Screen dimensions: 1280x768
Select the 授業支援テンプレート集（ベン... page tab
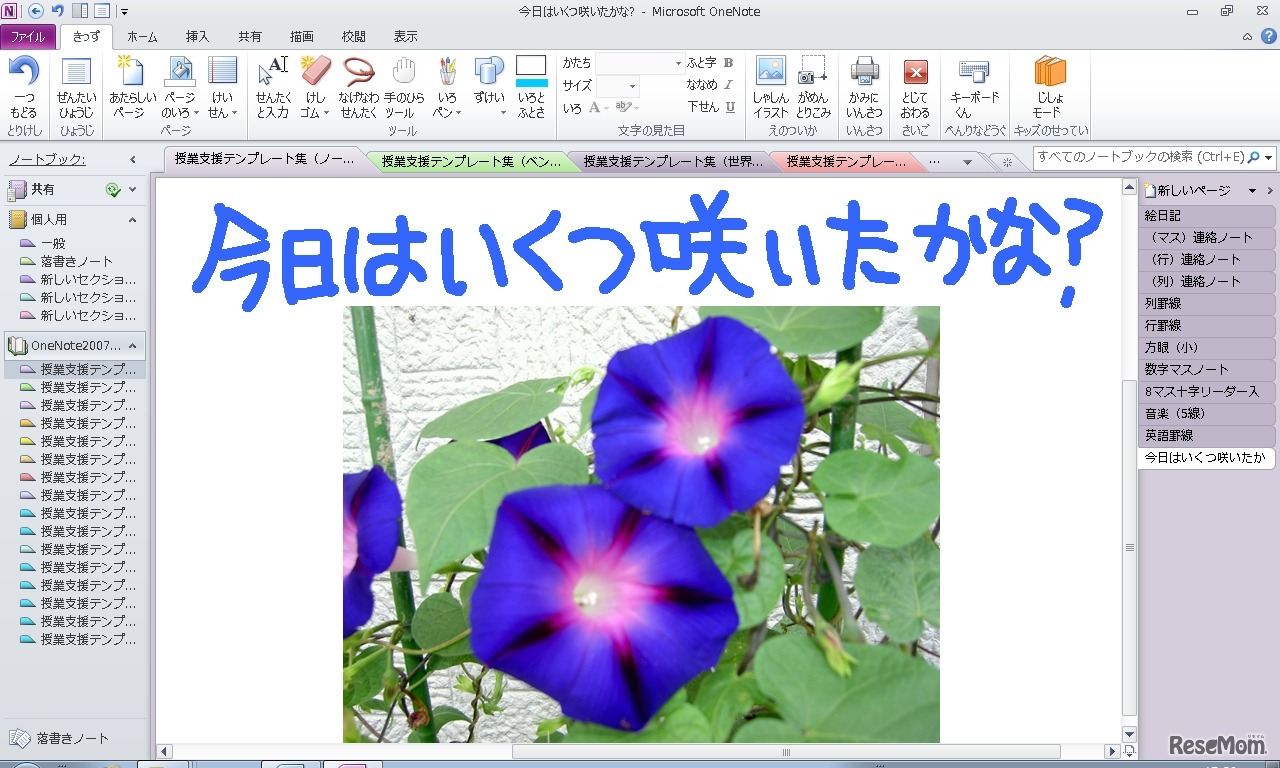tap(466, 159)
